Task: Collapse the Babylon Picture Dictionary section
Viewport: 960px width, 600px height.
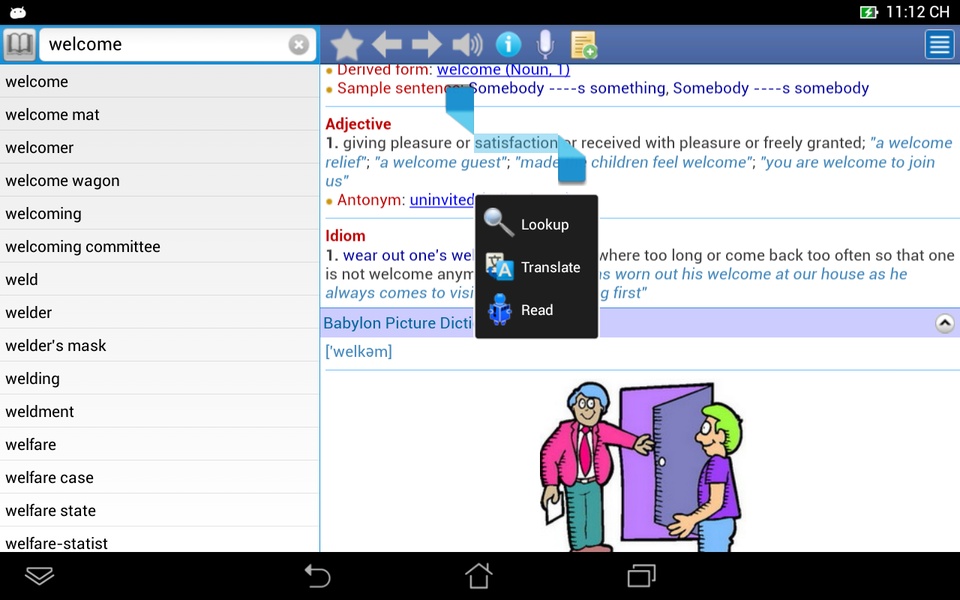Action: pyautogui.click(x=945, y=323)
